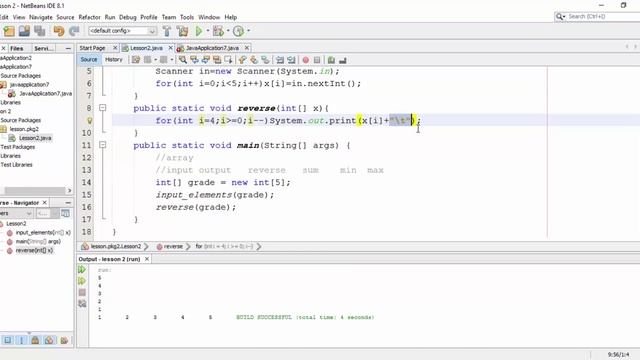Open the Refactor menu
This screenshot has height=360, width=640.
[x=89, y=17]
